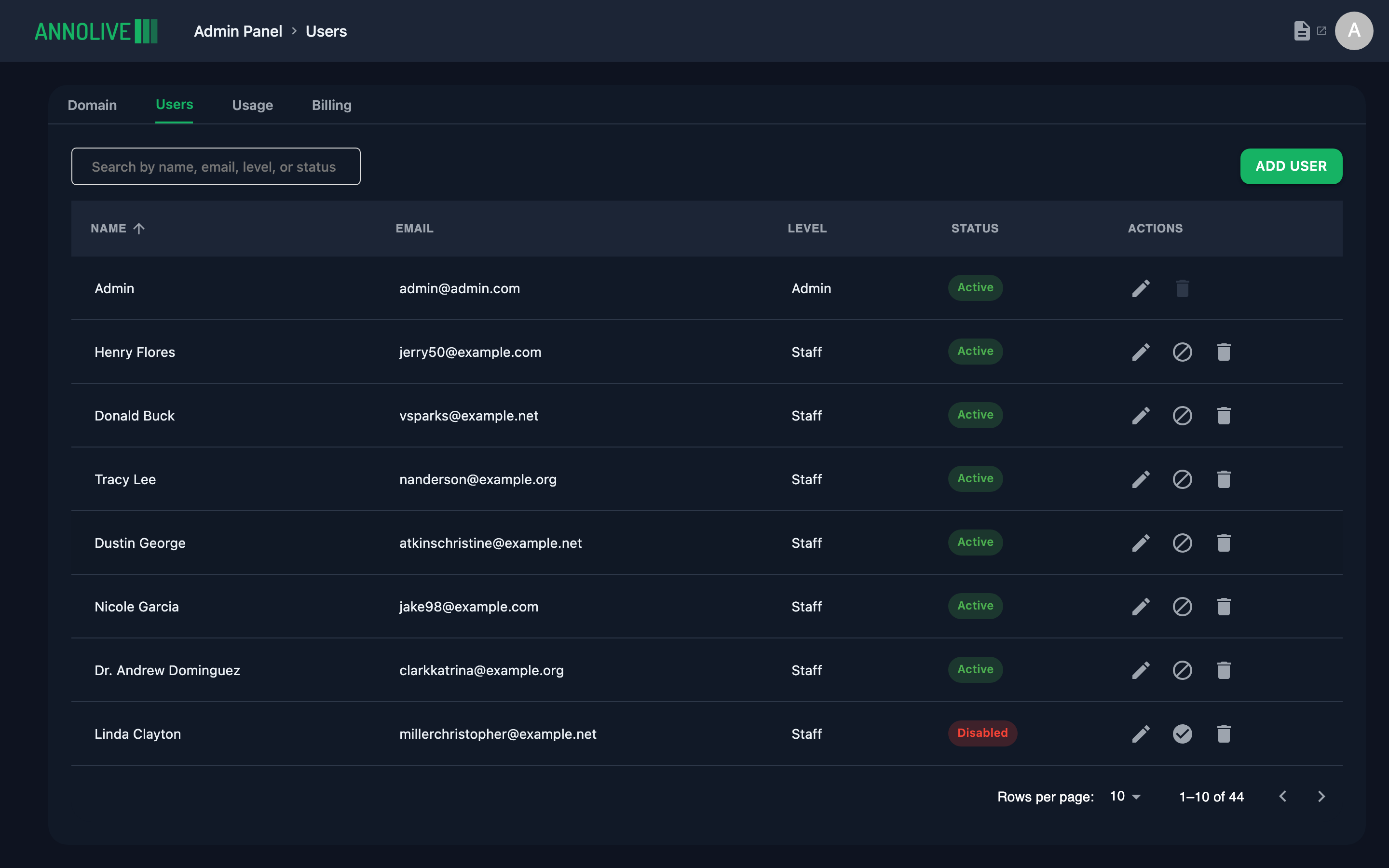Click the 1–10 of 44 pagination text
Screen dimensions: 1389x868
1211,797
